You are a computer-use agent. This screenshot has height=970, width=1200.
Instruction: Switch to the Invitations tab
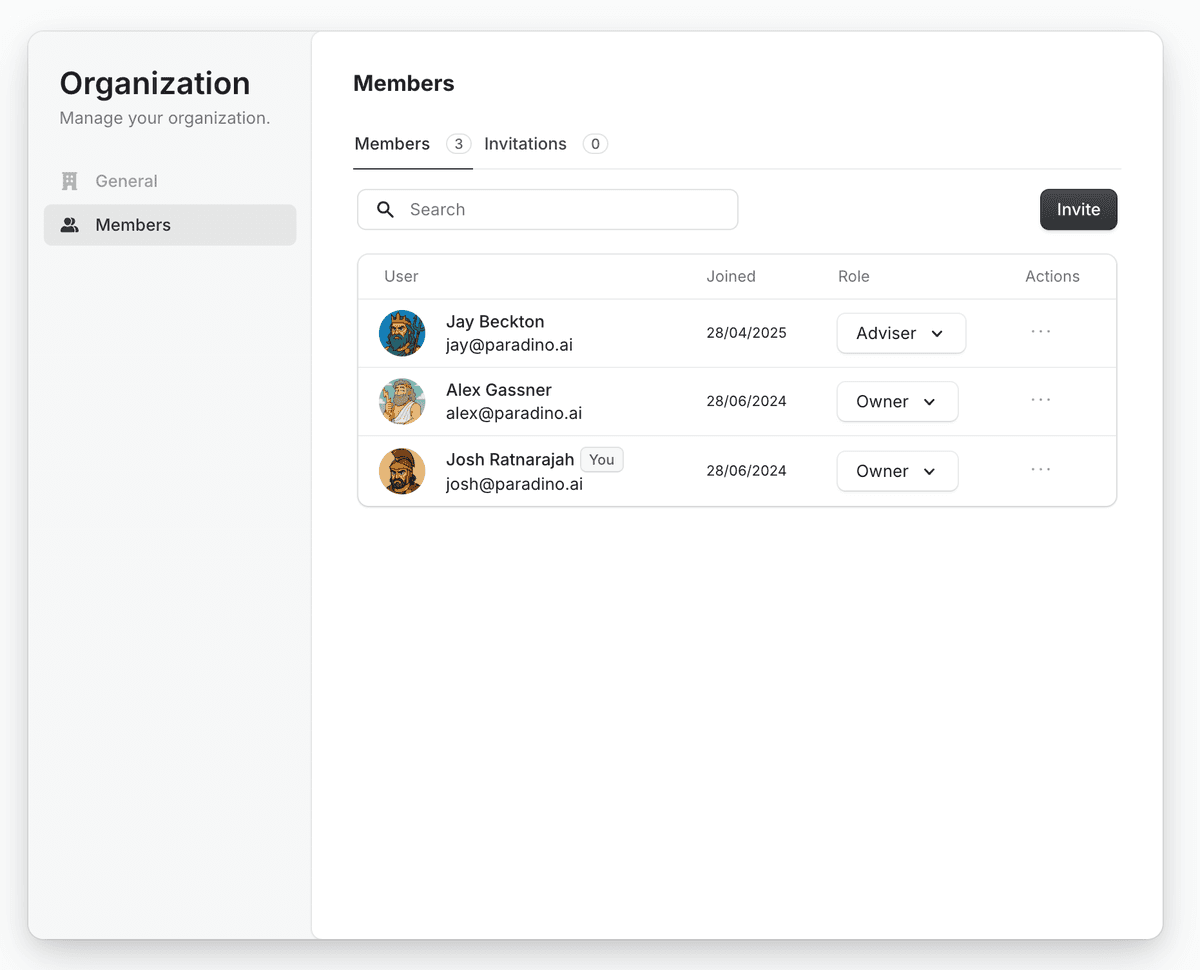[525, 143]
